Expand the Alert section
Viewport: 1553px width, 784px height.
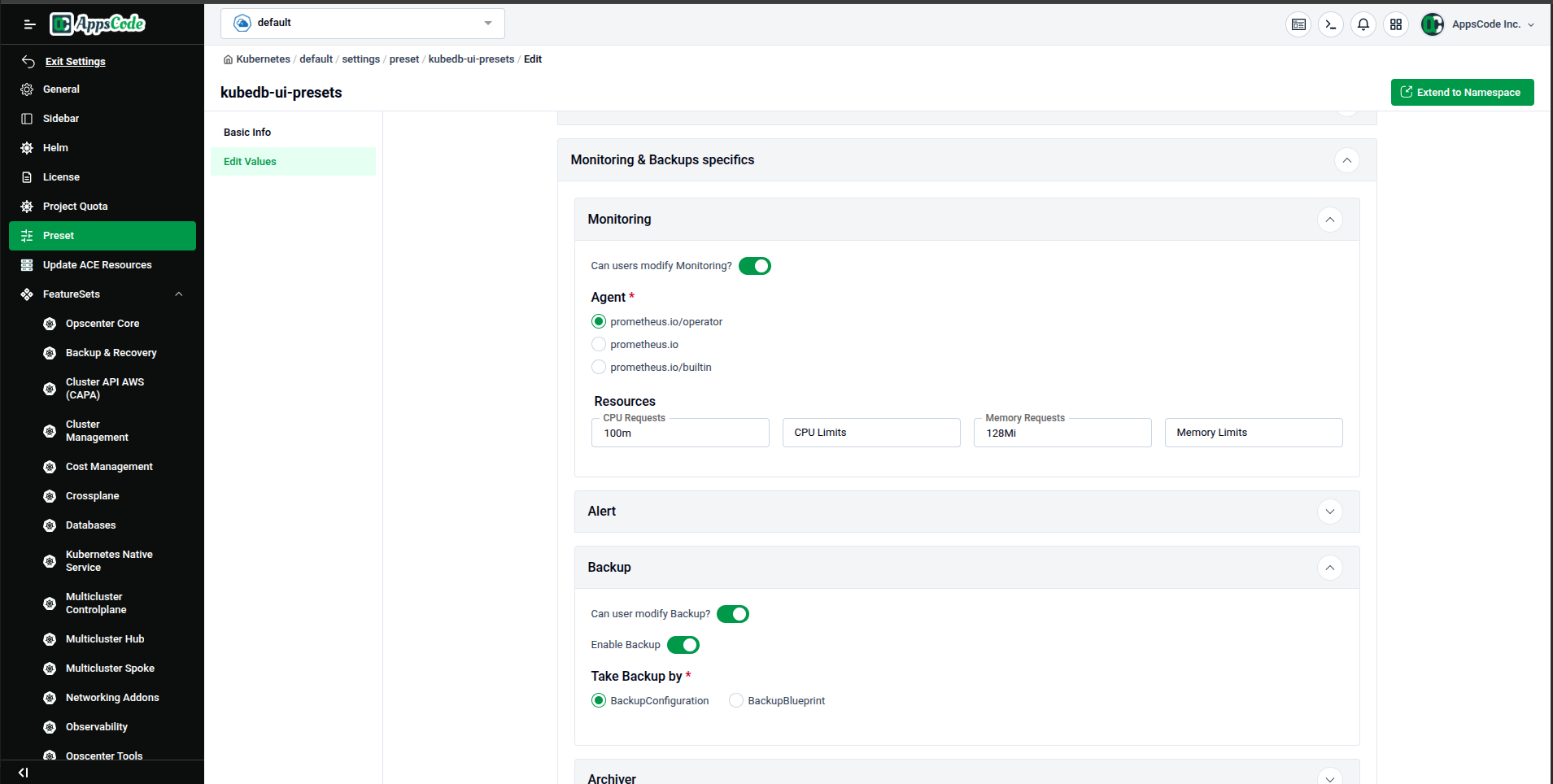[x=1329, y=512]
